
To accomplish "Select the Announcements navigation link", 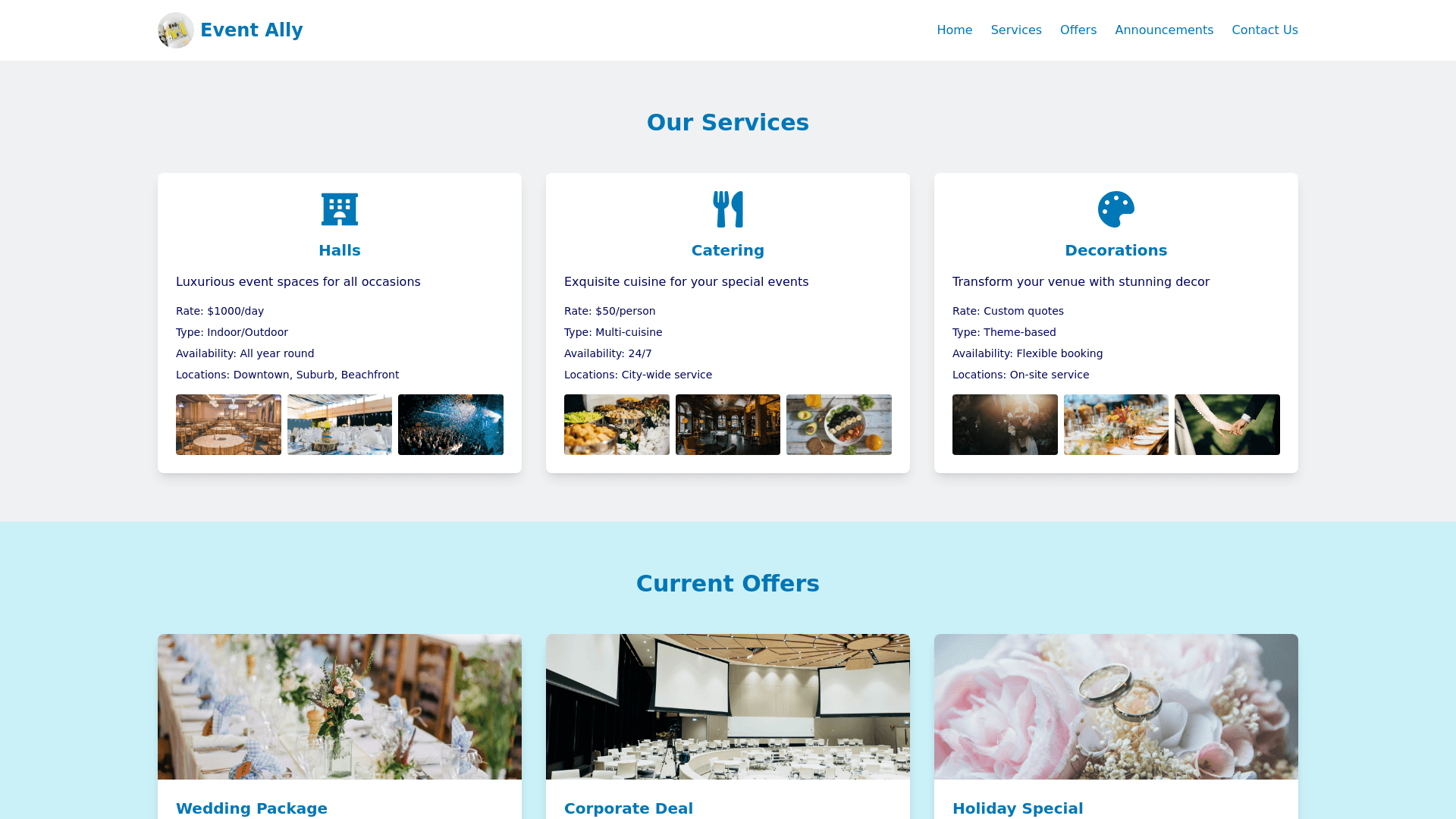I will [x=1163, y=30].
